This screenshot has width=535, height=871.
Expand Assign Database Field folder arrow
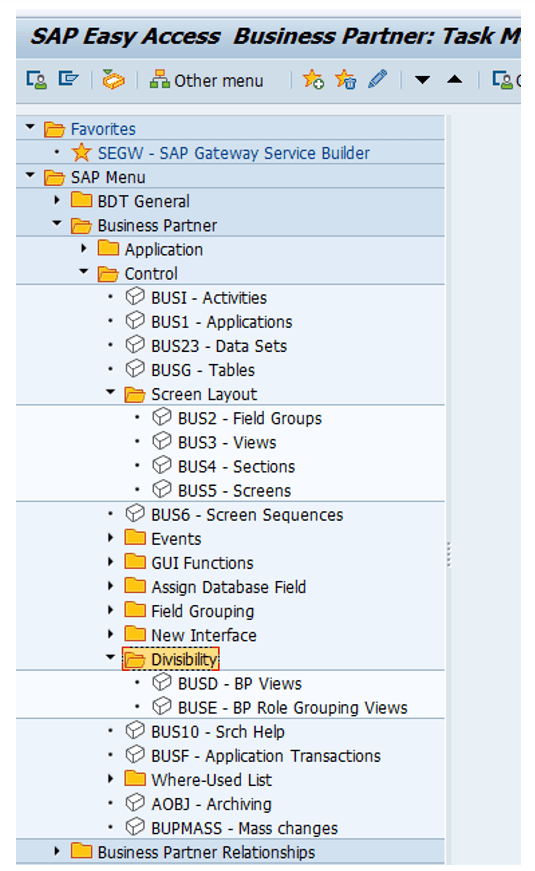point(110,586)
